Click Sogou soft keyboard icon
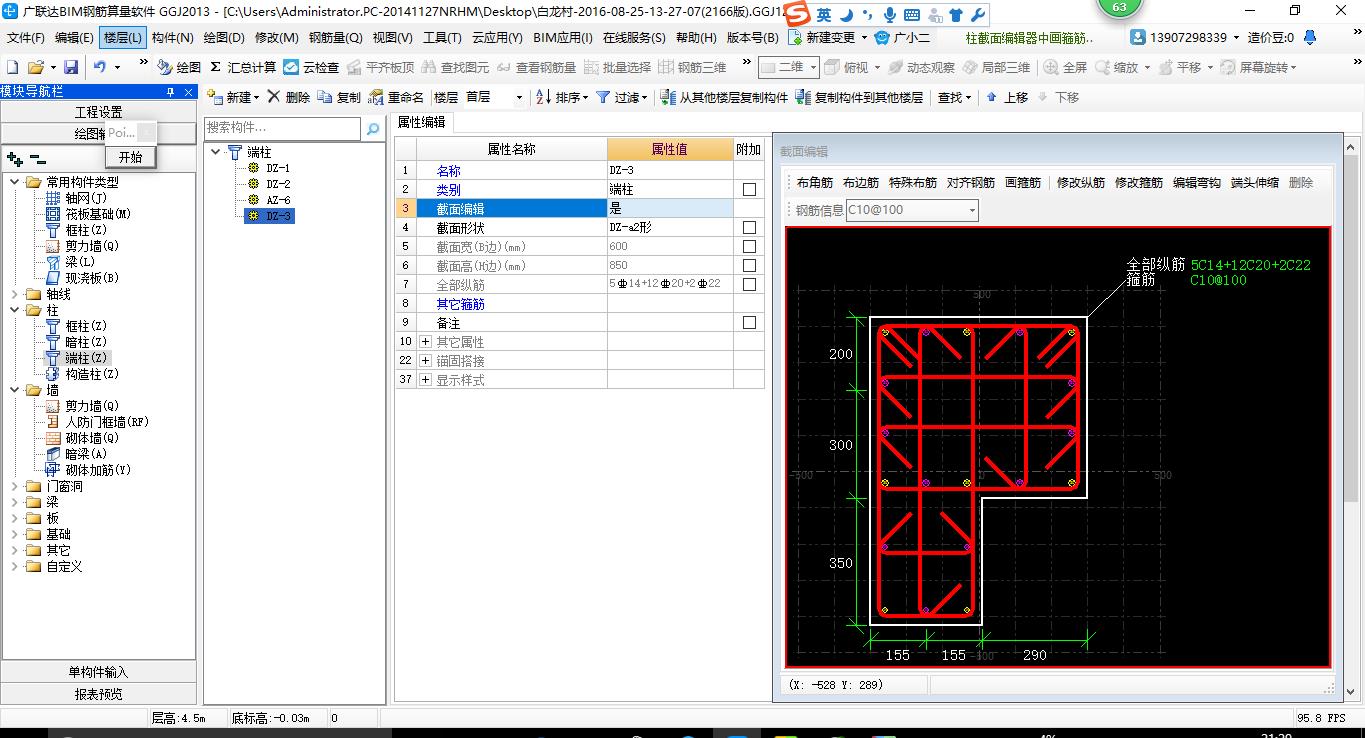 (x=912, y=15)
